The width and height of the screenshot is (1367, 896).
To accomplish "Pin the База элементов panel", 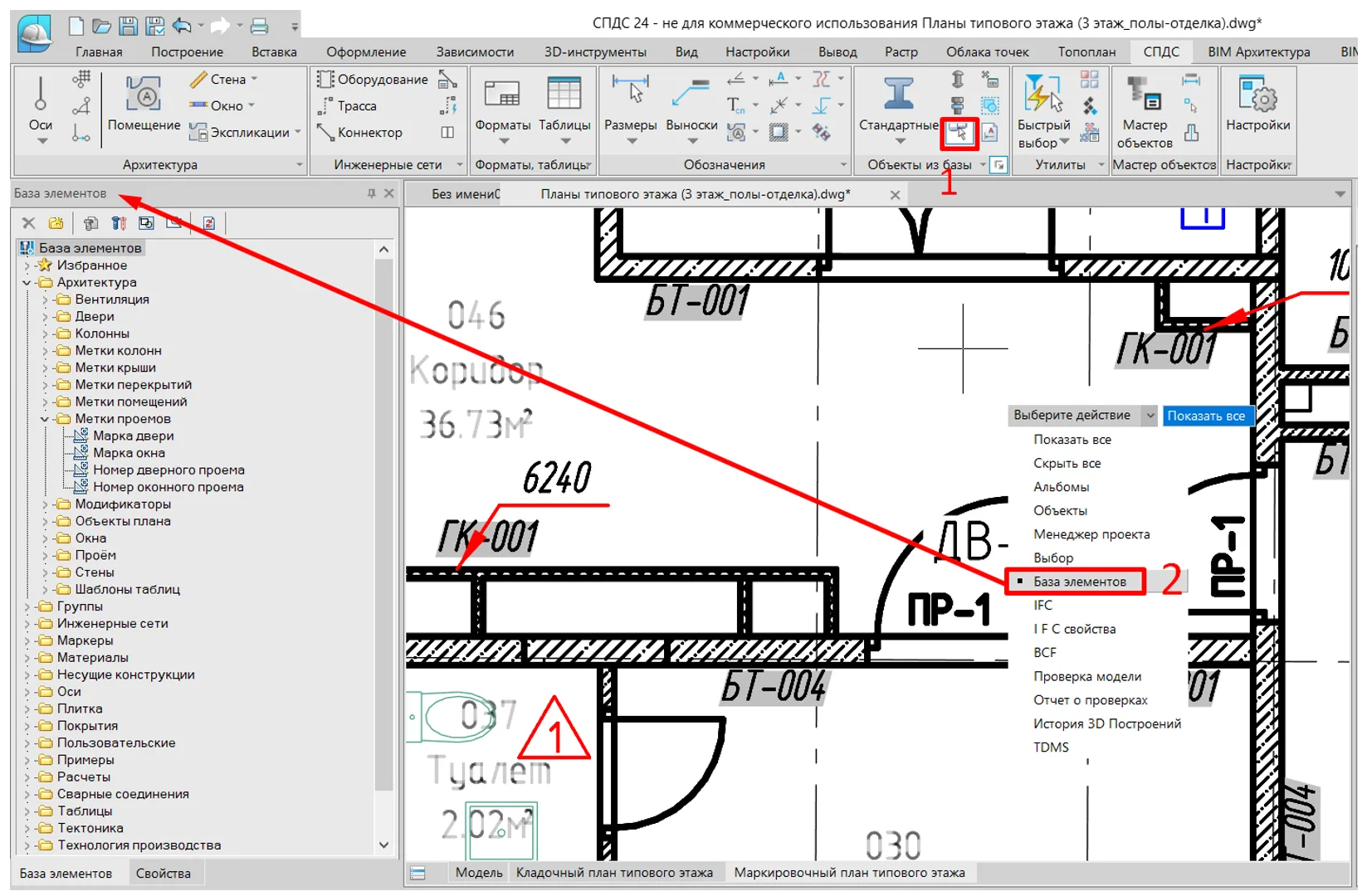I will 371,193.
